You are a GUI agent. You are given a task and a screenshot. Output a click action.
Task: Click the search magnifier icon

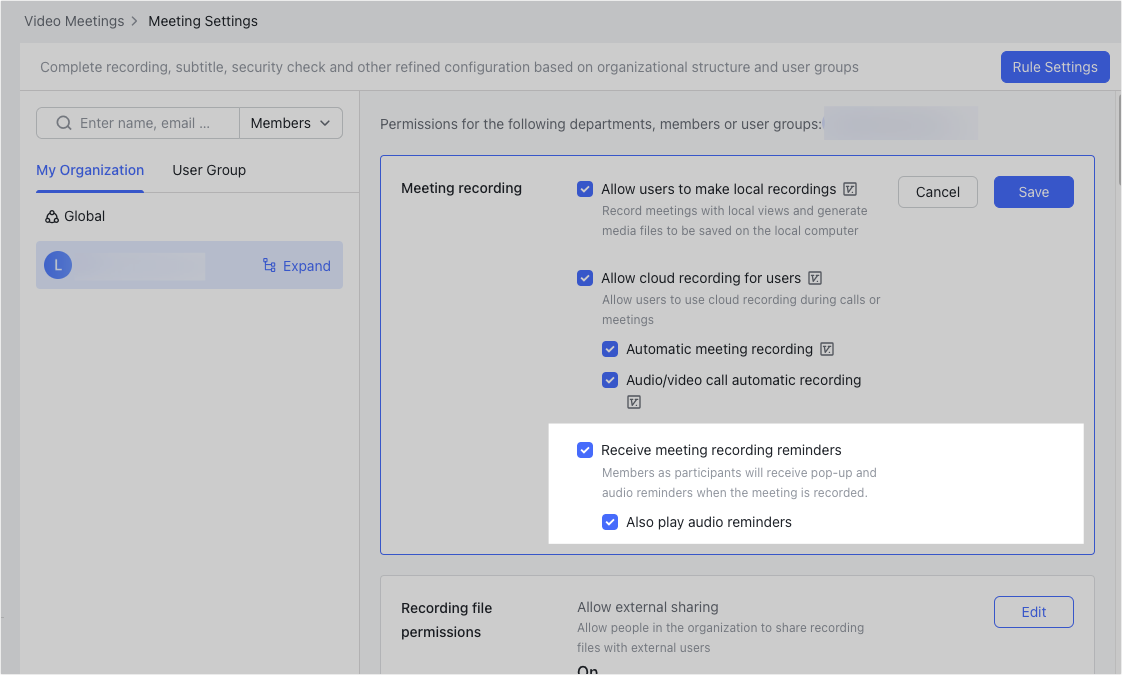pyautogui.click(x=64, y=123)
